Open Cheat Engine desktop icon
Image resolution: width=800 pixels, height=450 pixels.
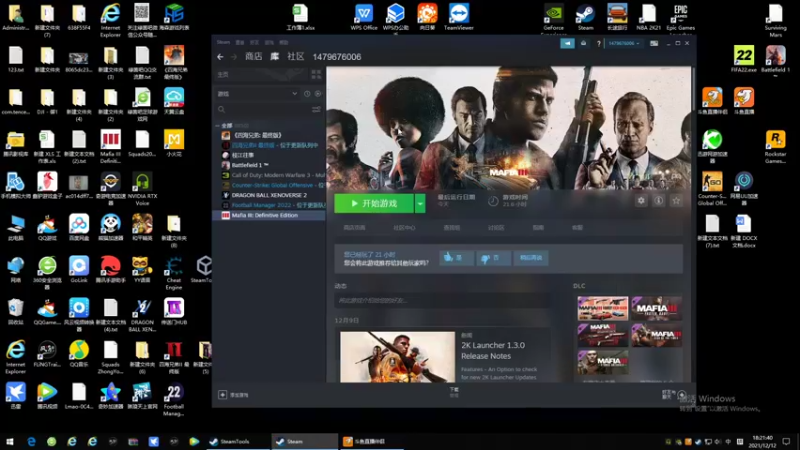click(173, 273)
